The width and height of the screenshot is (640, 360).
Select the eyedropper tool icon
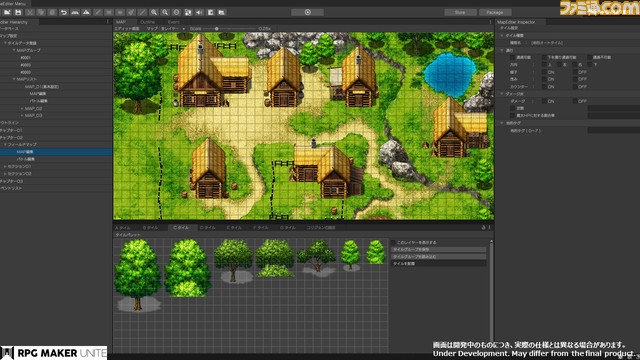(x=131, y=12)
